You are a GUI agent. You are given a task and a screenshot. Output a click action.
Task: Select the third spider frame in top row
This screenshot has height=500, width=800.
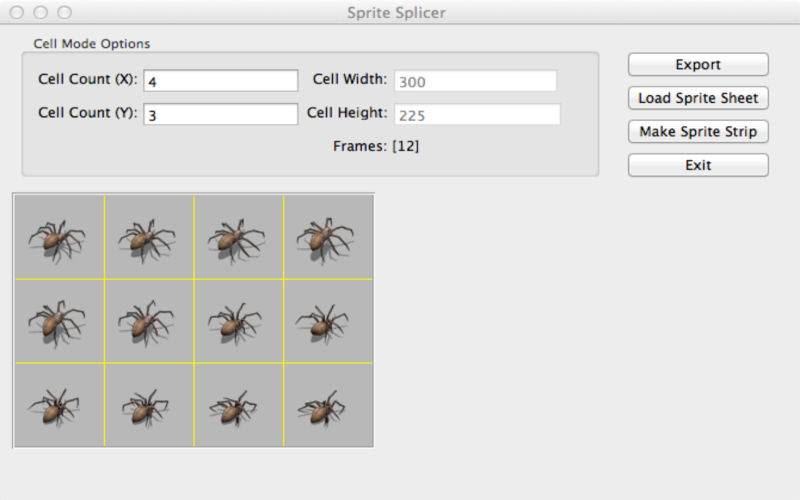tap(238, 237)
